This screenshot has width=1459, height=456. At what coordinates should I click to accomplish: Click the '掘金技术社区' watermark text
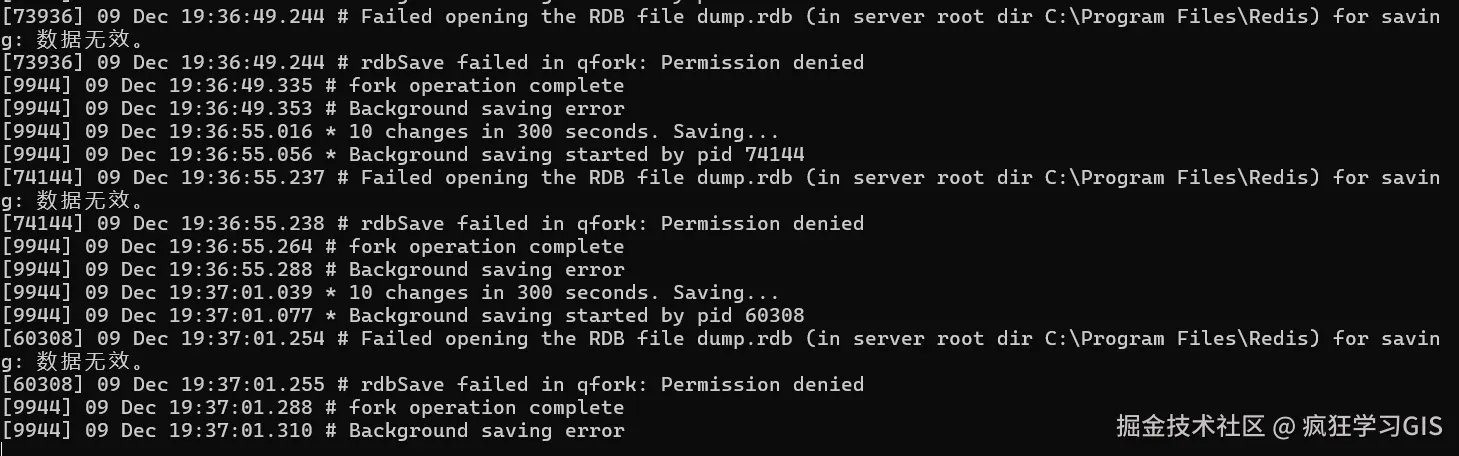(1190, 426)
